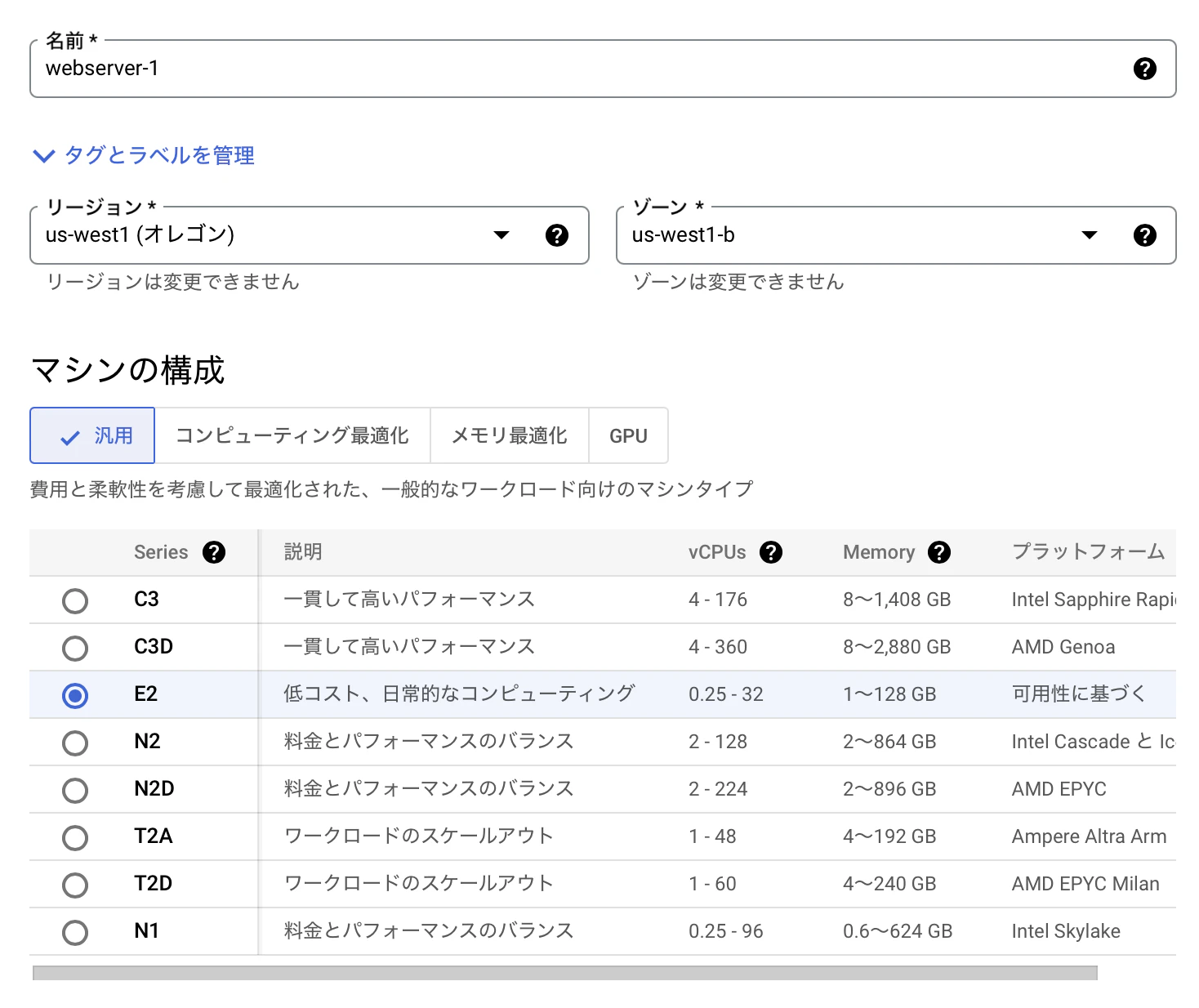This screenshot has height=1008, width=1199.
Task: Click the horizontal scrollbar under the table
Action: [x=565, y=973]
